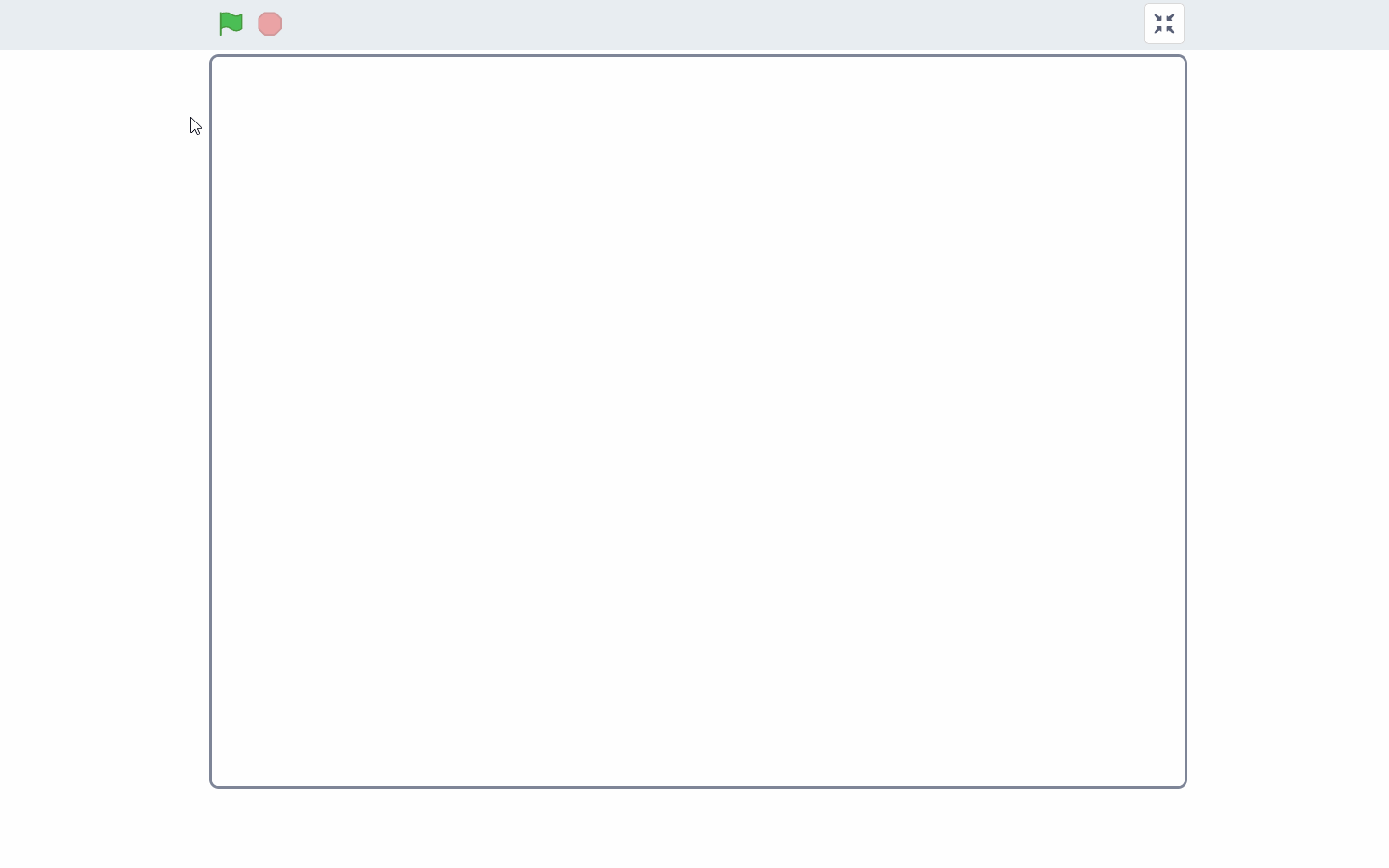
Task: Run the project using the green flag
Action: (231, 24)
